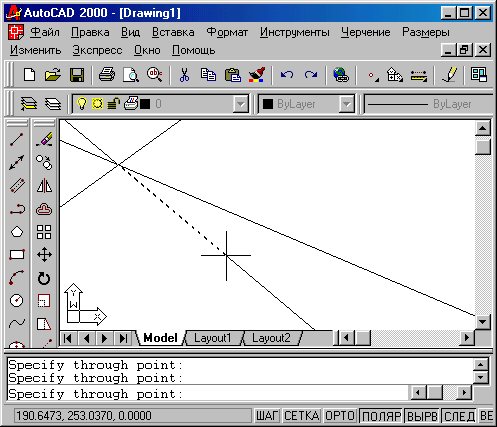Viewport: 497px width, 427px height.
Task: Choose the Rectangle drawing tool
Action: (x=16, y=255)
